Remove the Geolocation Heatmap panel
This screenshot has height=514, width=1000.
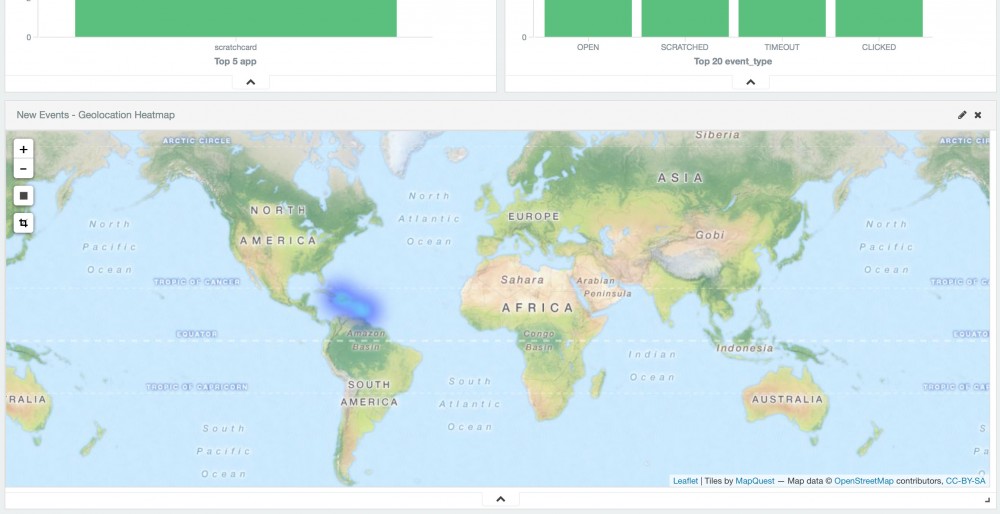(x=978, y=115)
